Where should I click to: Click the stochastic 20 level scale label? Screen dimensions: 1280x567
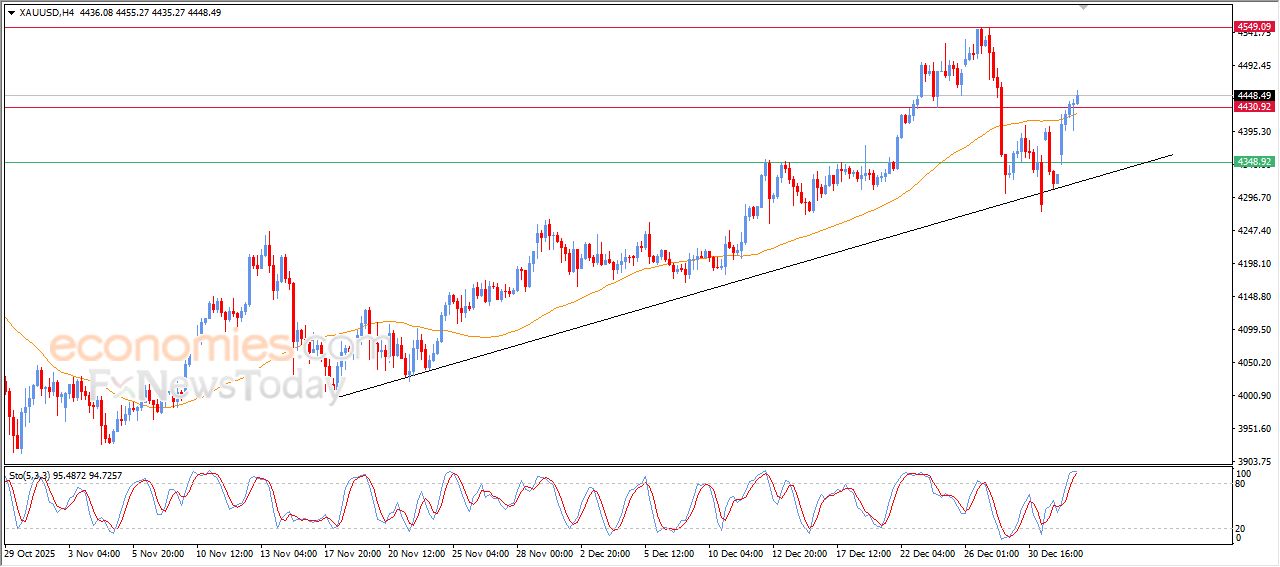point(1241,528)
